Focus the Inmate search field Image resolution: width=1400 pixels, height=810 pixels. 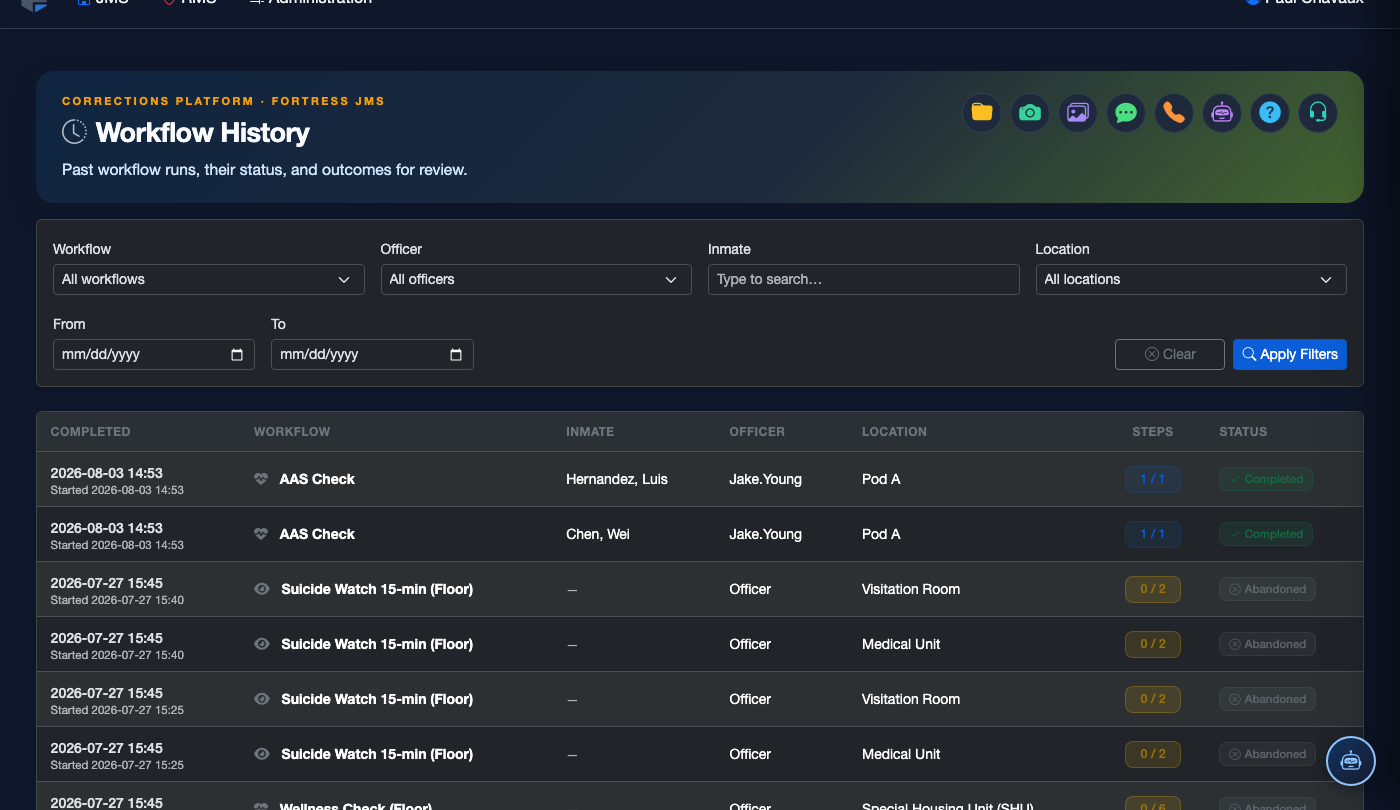864,279
